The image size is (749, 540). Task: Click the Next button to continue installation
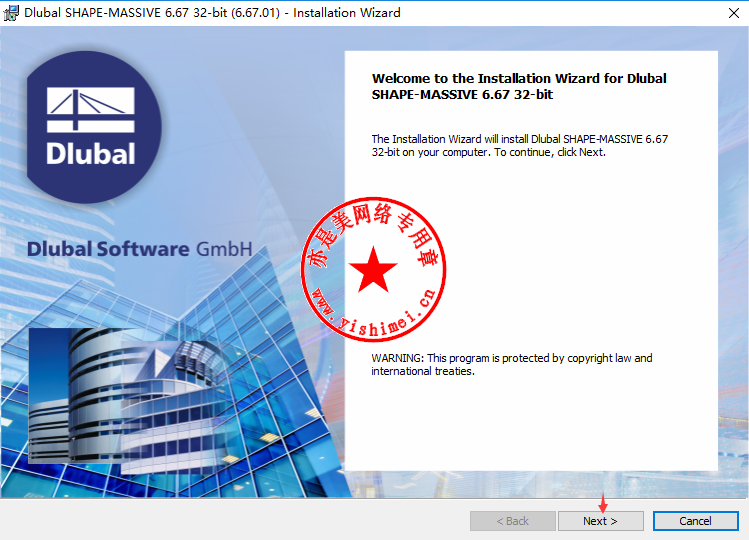(x=600, y=521)
